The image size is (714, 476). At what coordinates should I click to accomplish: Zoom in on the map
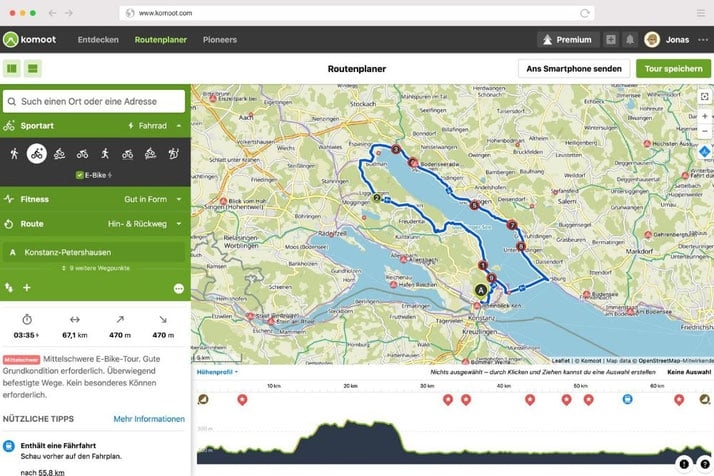(x=704, y=116)
